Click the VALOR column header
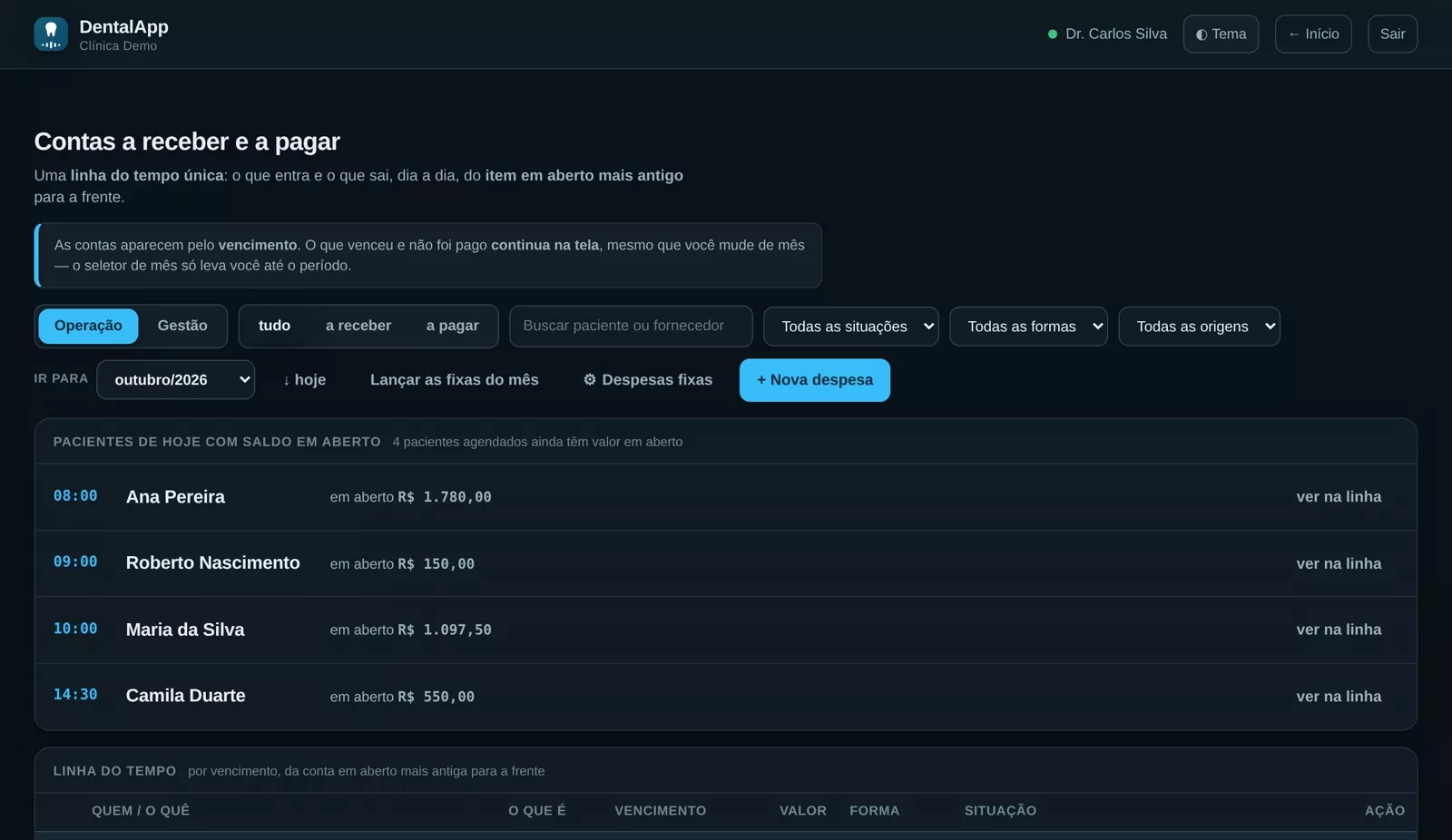This screenshot has width=1452, height=840. coord(803,811)
